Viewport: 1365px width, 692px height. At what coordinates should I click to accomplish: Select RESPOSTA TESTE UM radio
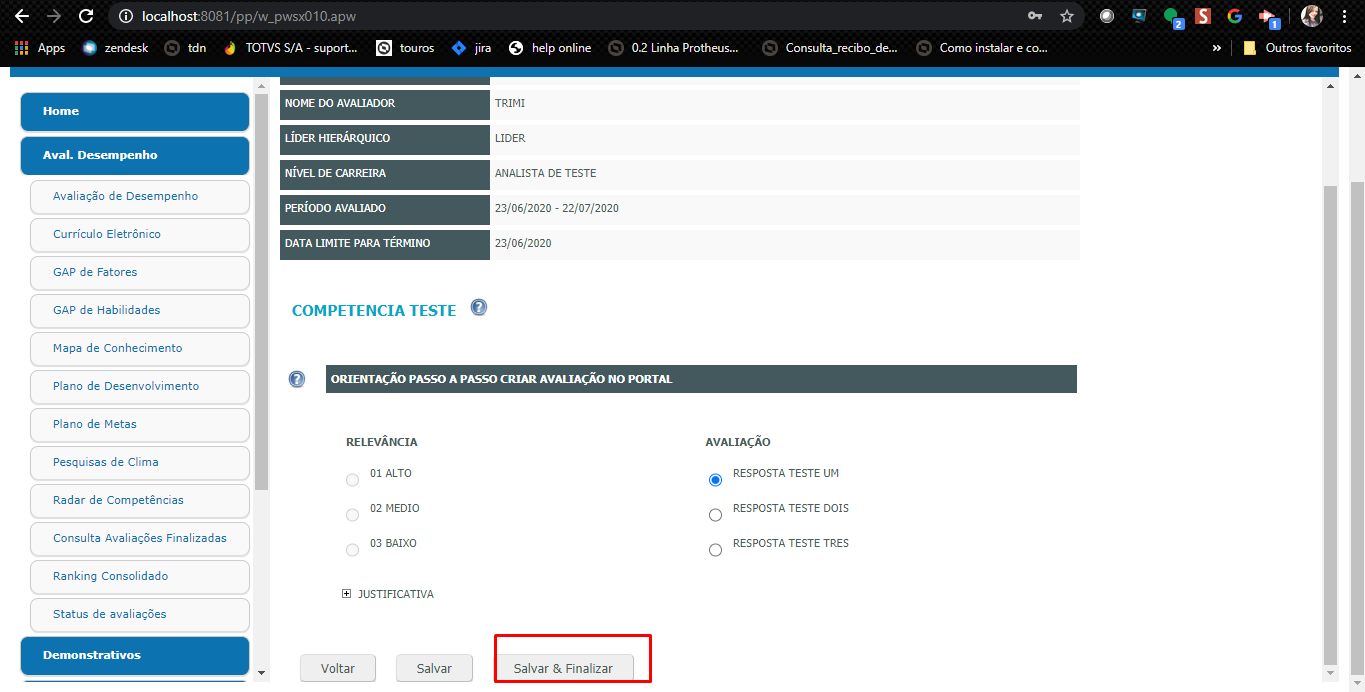(715, 480)
